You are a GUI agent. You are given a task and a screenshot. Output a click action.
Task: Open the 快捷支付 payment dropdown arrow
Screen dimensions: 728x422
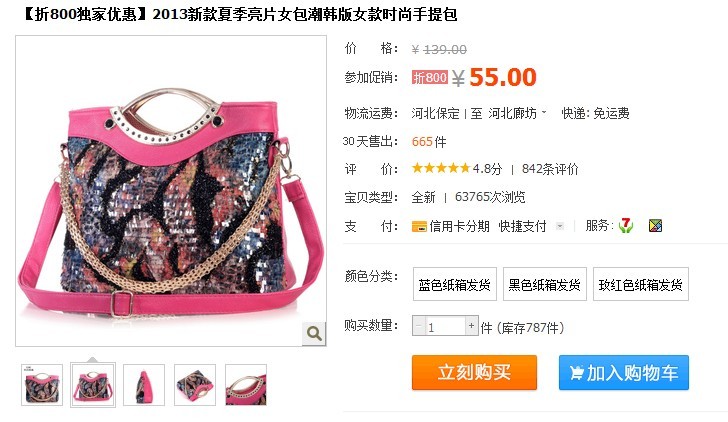560,227
